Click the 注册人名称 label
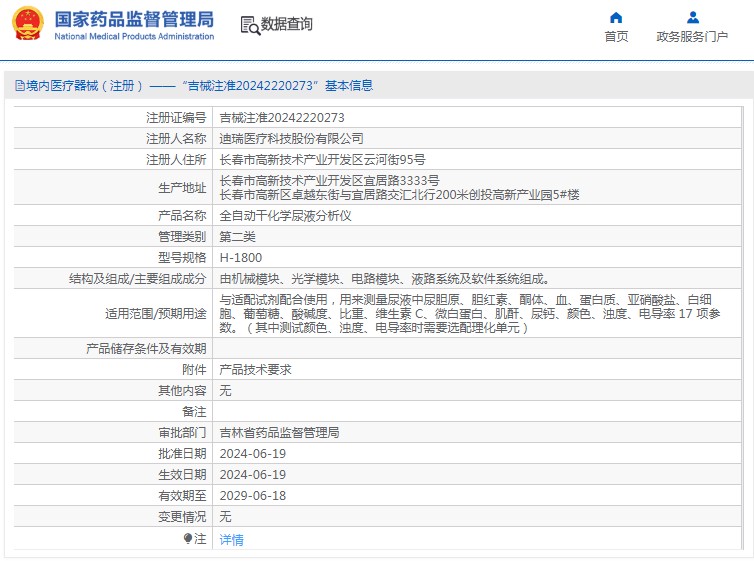The width and height of the screenshot is (754, 561). 176,139
